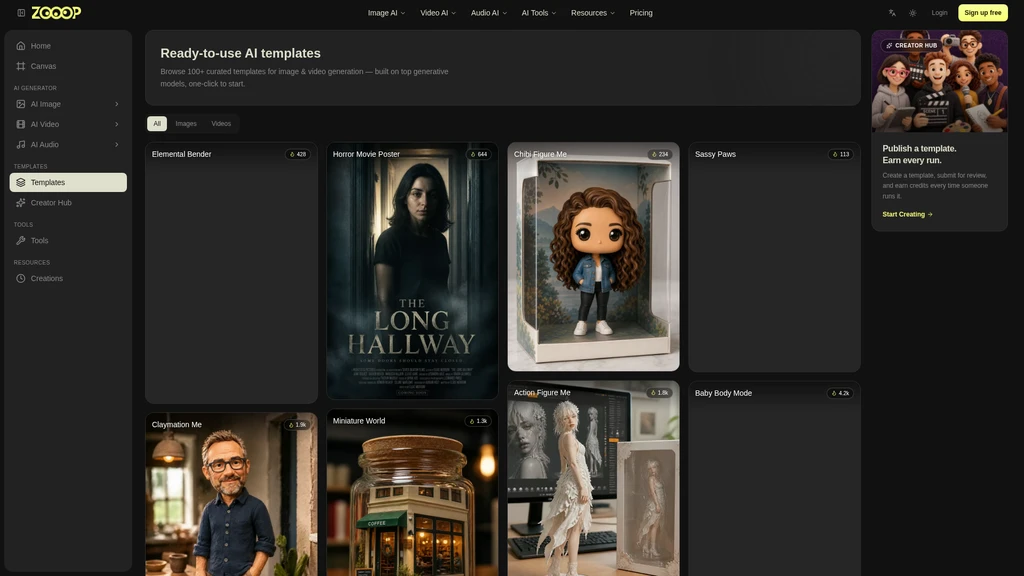
Task: Click the Home icon in sidebar
Action: 21,46
